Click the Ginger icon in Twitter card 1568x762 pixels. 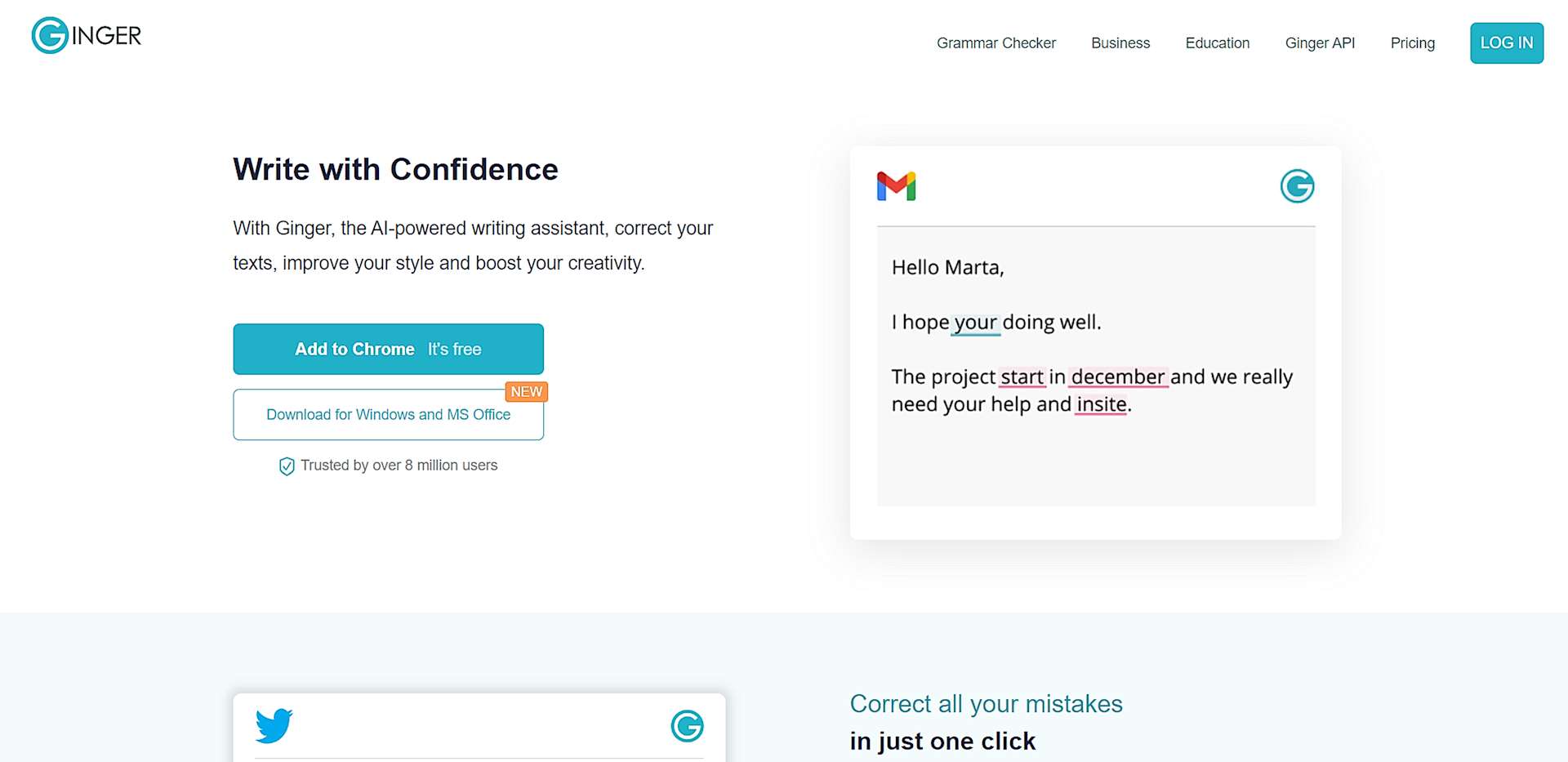click(687, 725)
